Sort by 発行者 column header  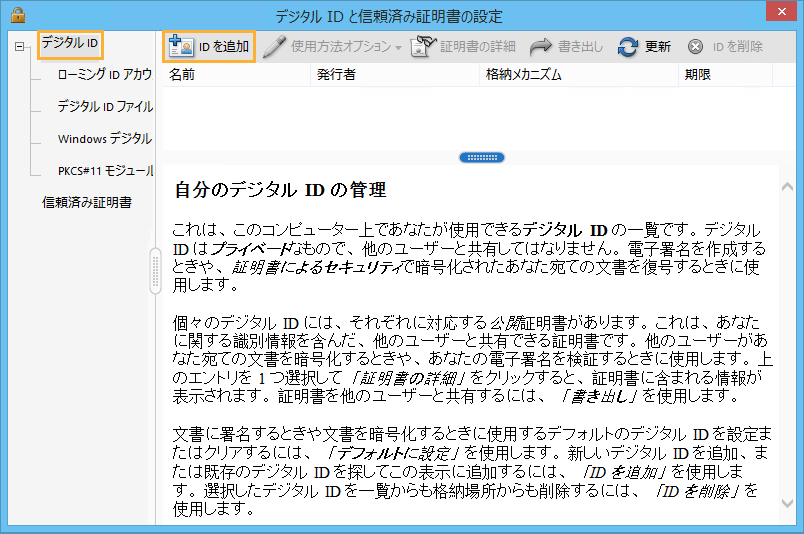395,75
